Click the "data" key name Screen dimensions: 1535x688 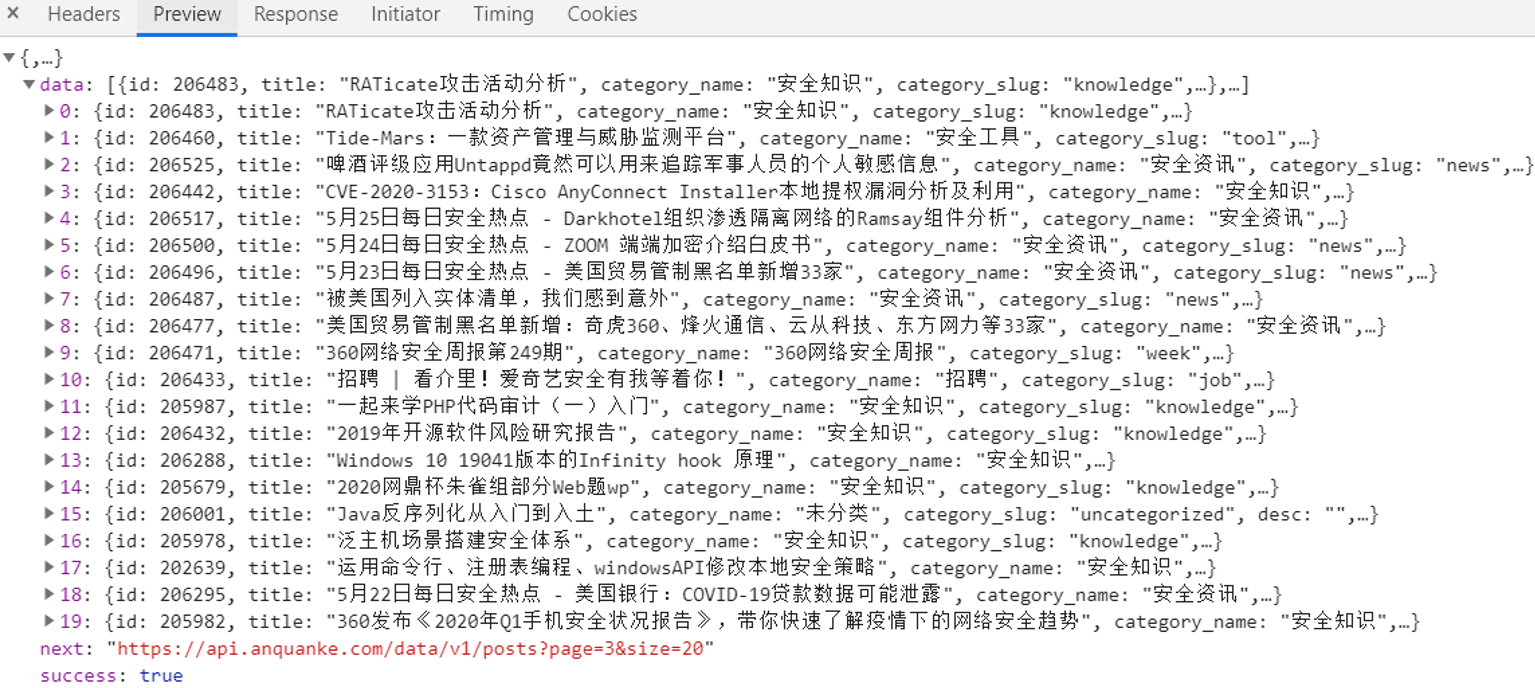tap(61, 85)
